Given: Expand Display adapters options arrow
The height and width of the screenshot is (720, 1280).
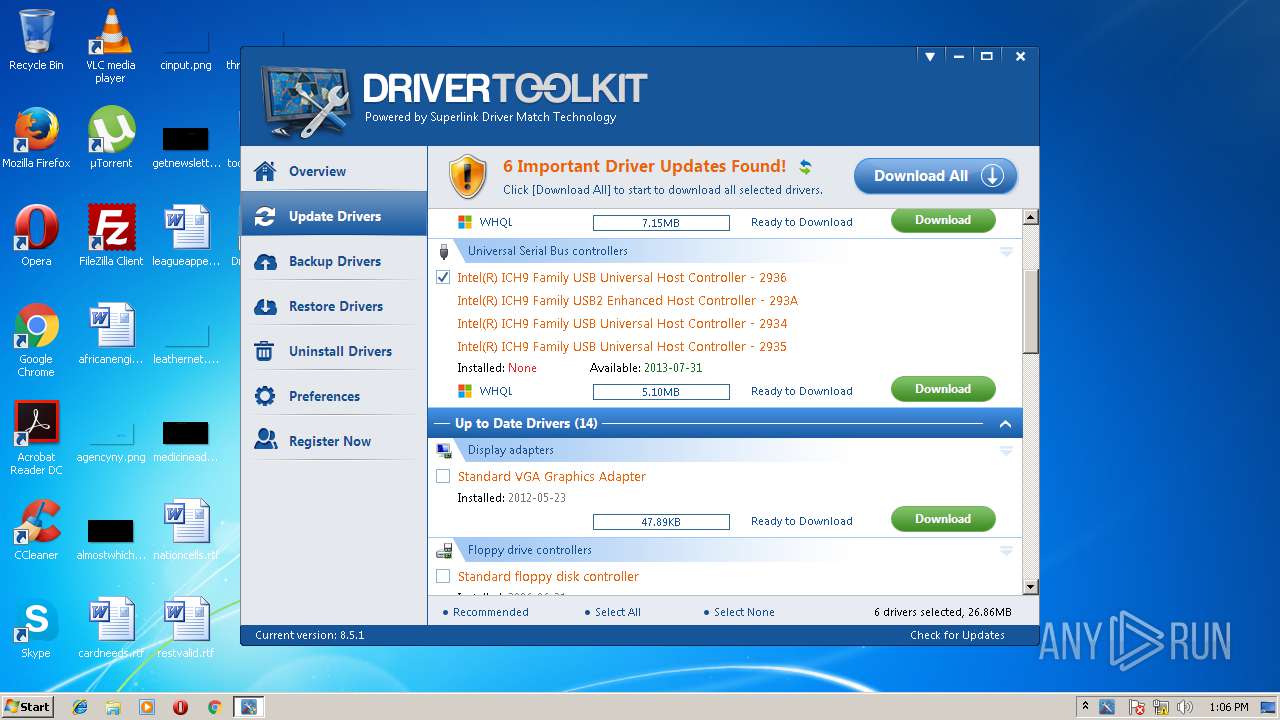Looking at the screenshot, I should [x=1006, y=451].
